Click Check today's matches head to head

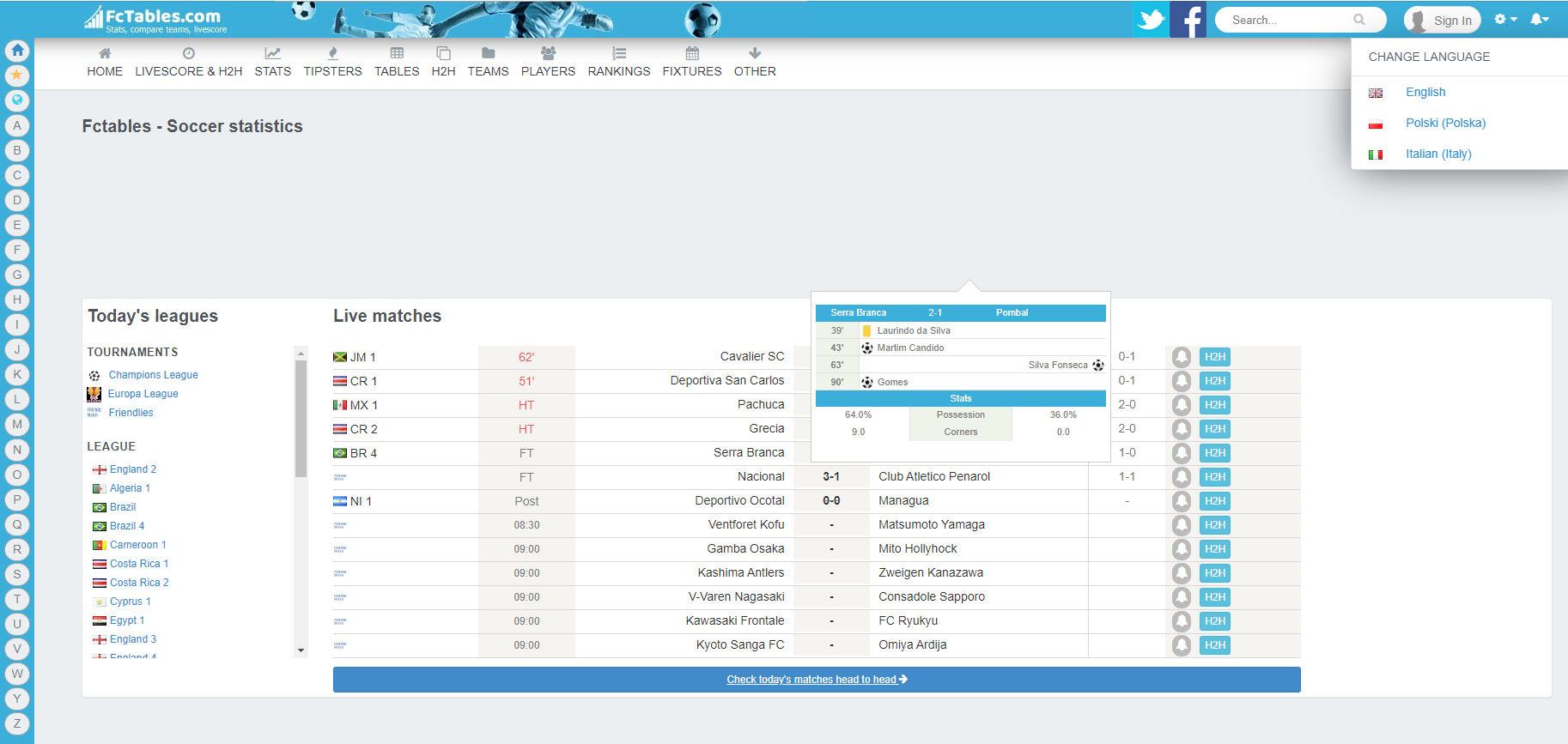click(817, 680)
